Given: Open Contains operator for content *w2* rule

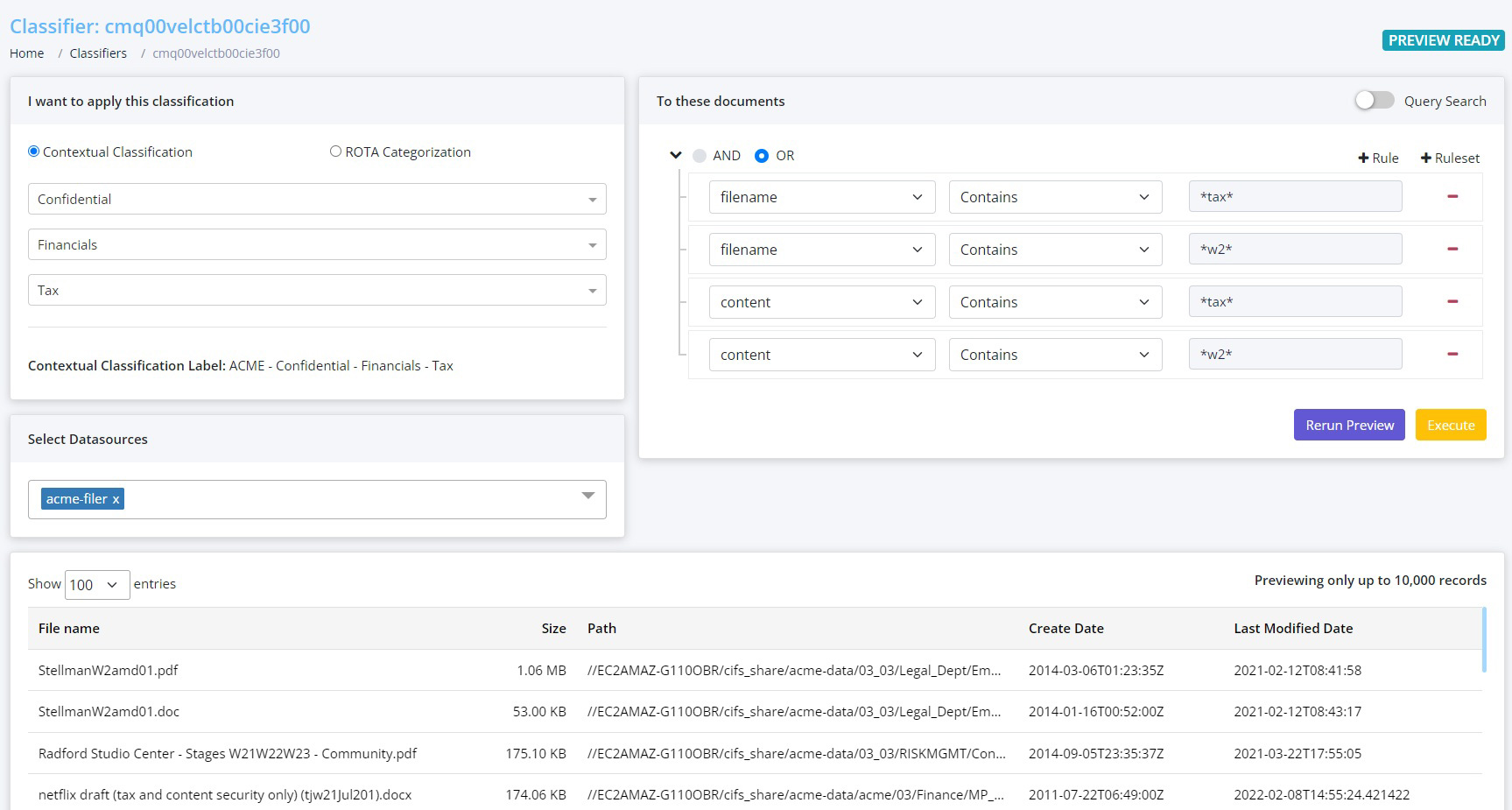Looking at the screenshot, I should coord(1055,355).
